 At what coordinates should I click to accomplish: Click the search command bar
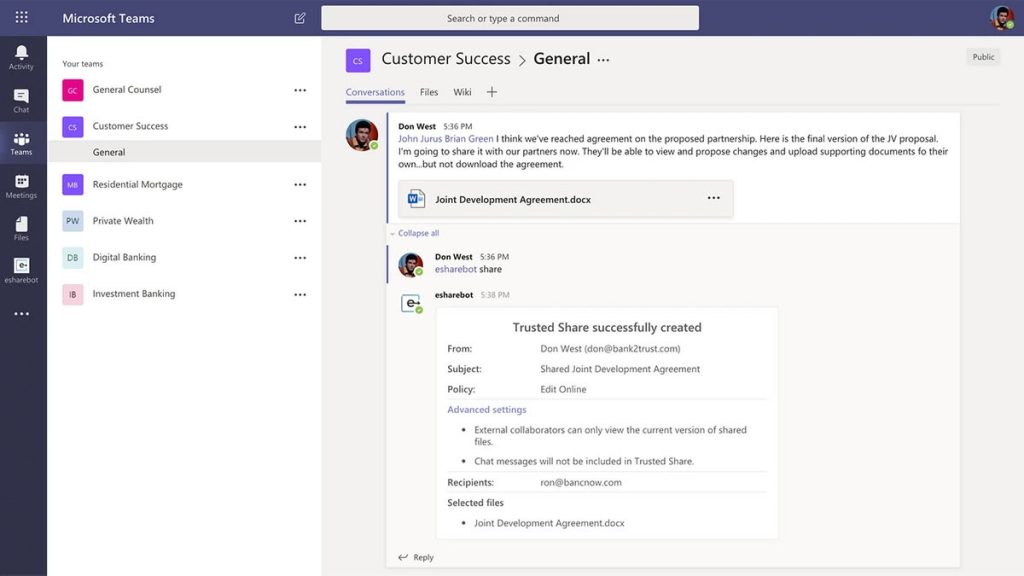(x=510, y=17)
